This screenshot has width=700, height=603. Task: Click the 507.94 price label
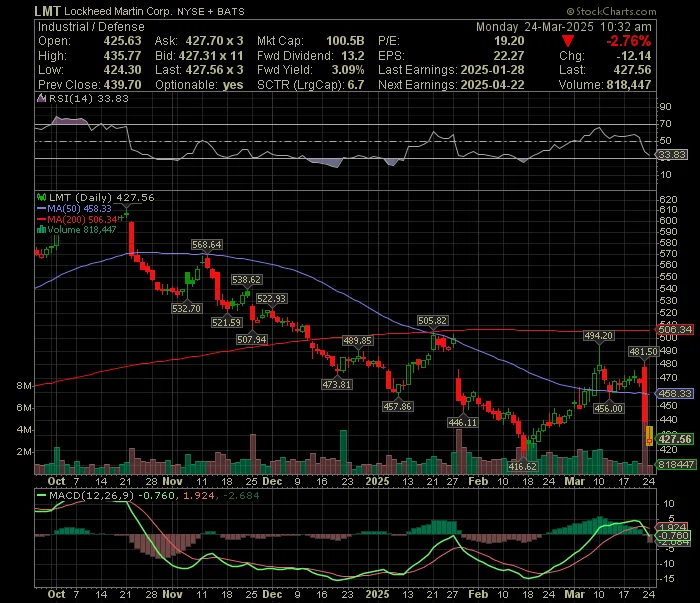tap(252, 340)
